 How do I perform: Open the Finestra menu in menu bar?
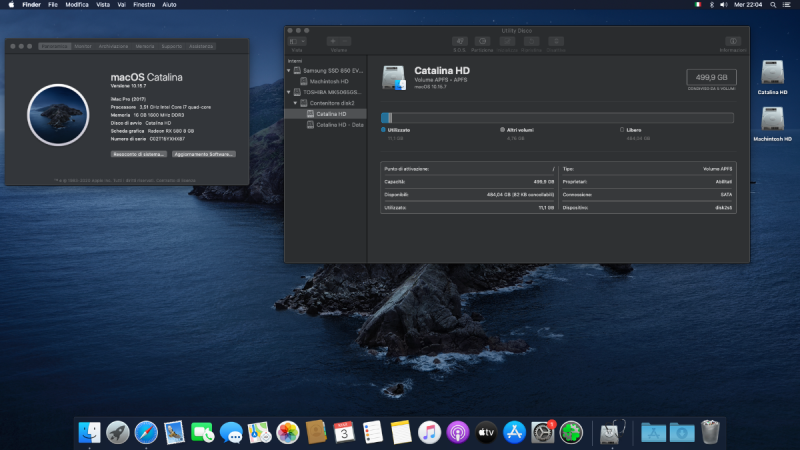(x=144, y=5)
